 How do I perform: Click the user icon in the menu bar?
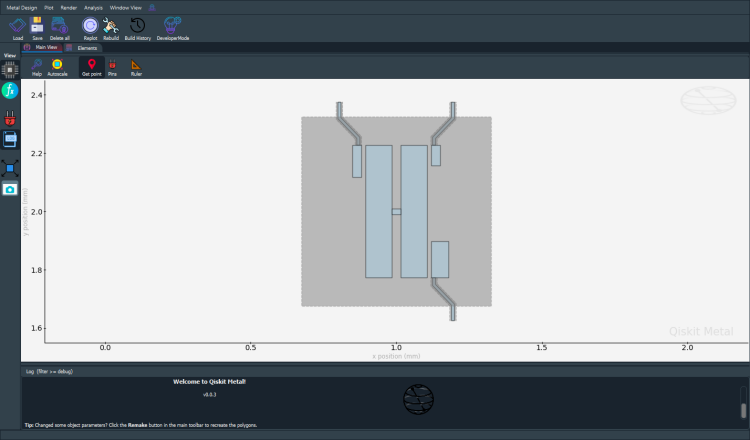[x=152, y=8]
